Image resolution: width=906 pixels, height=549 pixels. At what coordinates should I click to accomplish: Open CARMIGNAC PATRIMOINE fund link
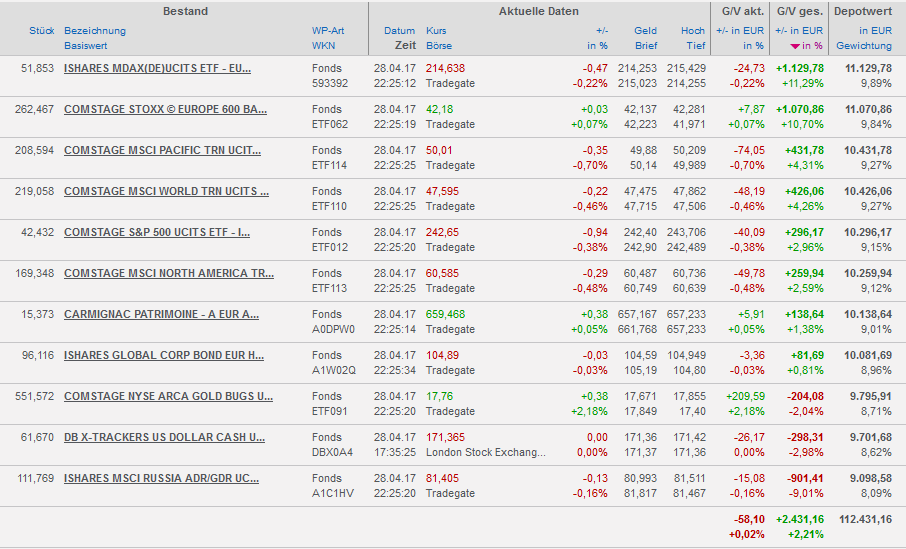161,314
